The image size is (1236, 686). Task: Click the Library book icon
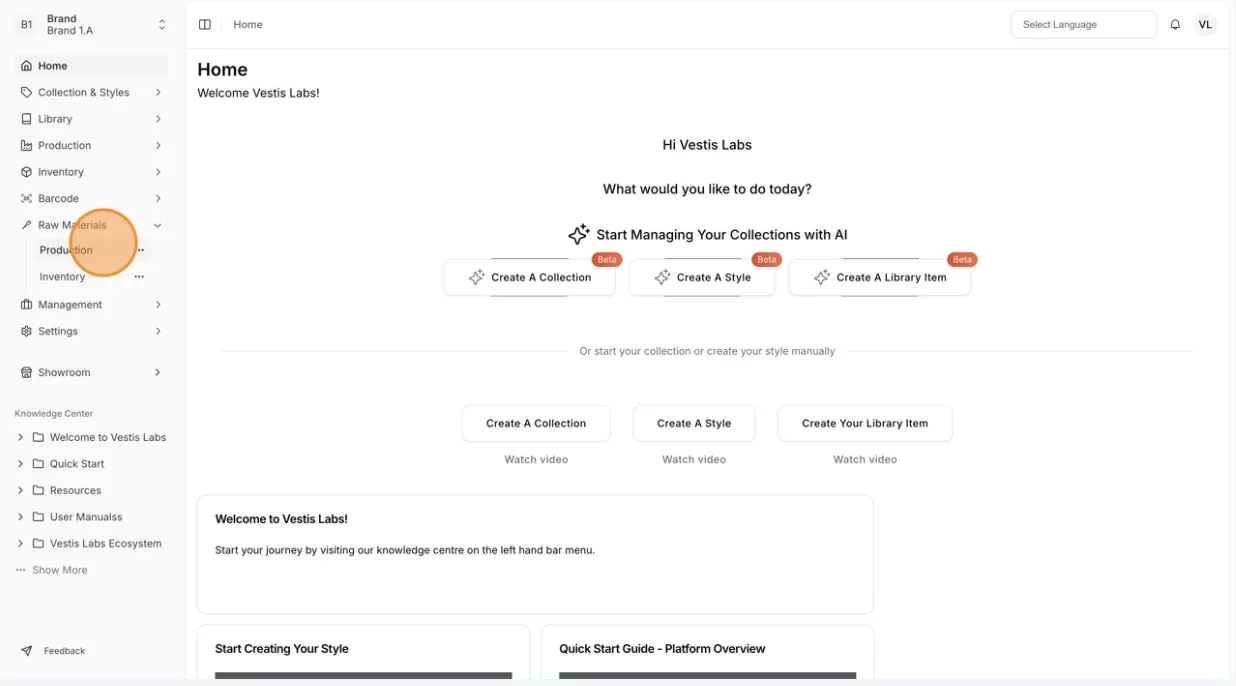point(27,119)
